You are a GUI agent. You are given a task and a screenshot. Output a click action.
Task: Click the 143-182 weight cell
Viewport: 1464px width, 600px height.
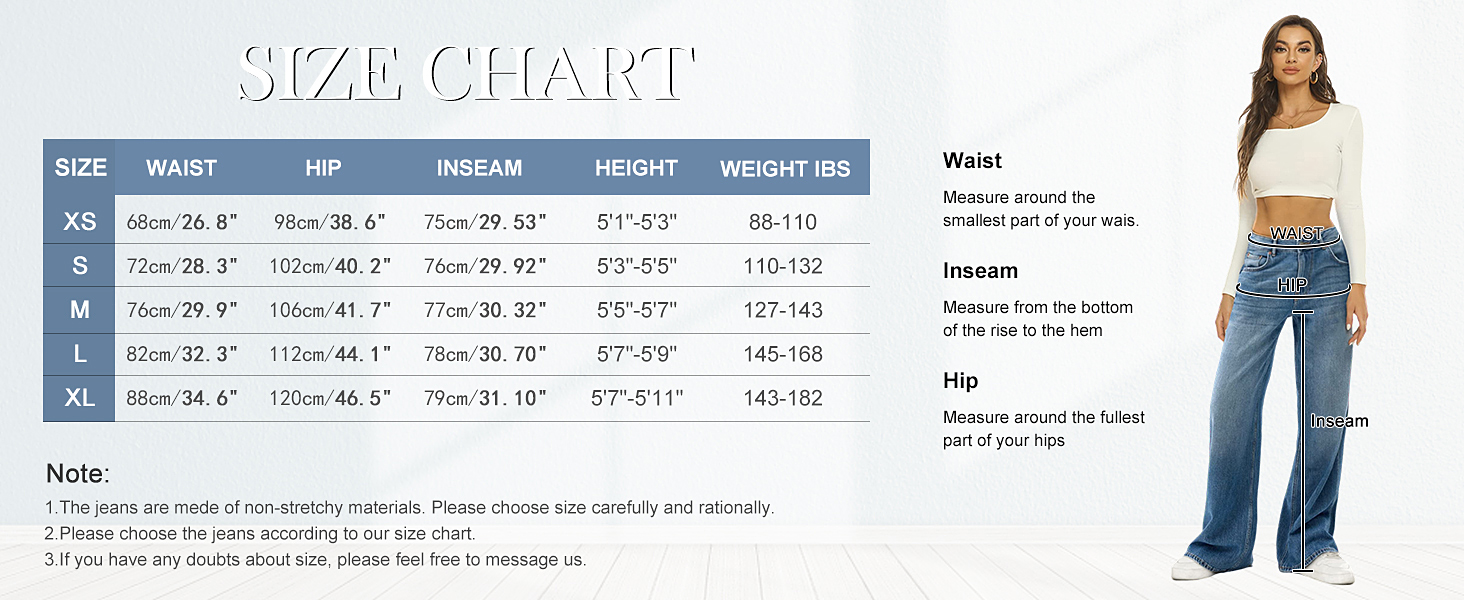click(x=783, y=398)
